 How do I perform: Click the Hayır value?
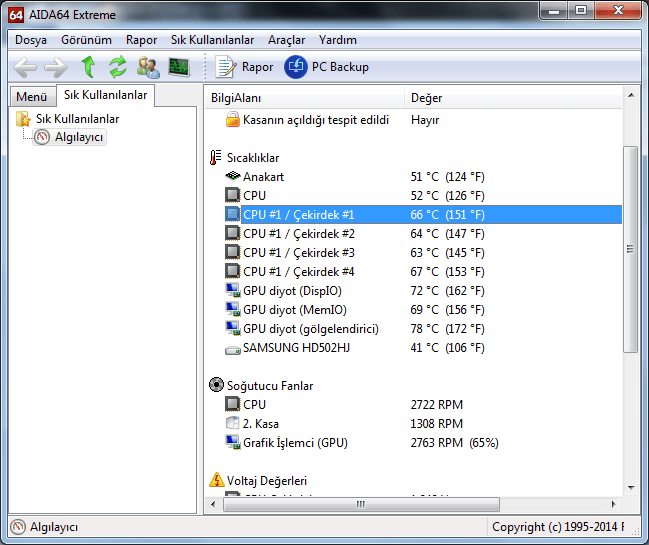[425, 120]
